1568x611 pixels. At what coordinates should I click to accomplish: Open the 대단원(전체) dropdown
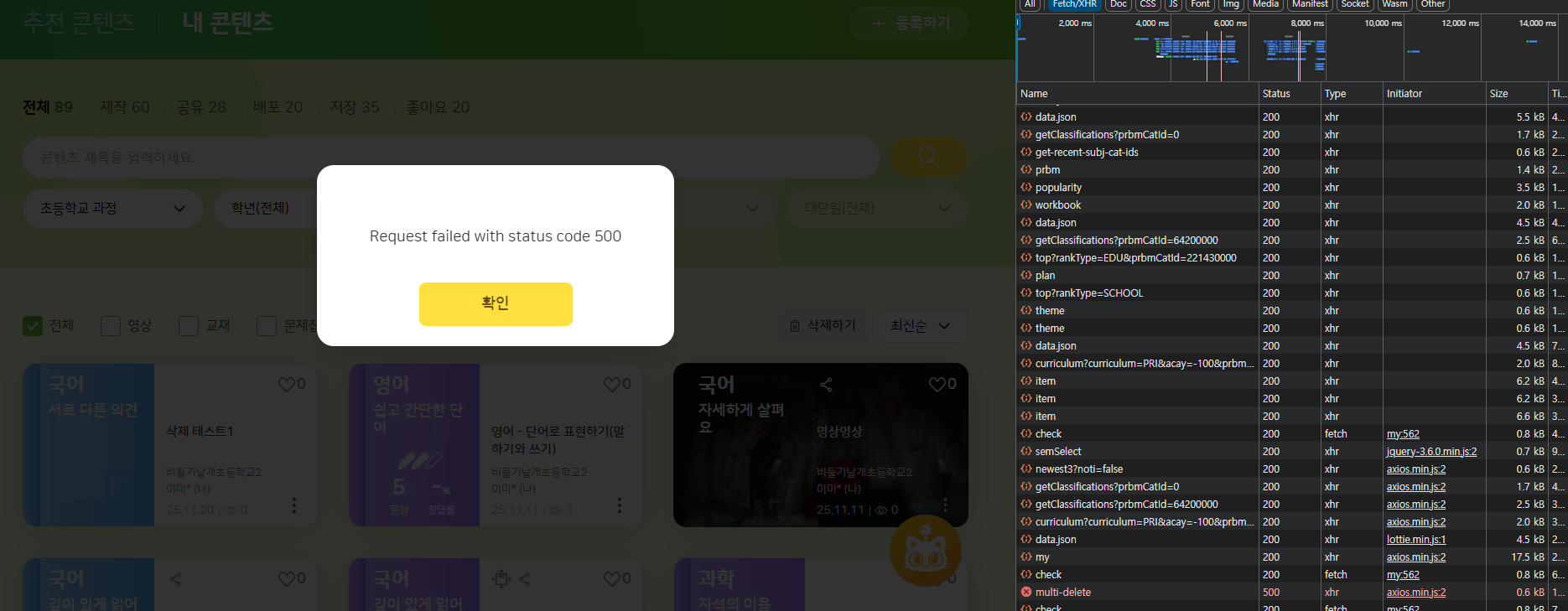point(878,208)
